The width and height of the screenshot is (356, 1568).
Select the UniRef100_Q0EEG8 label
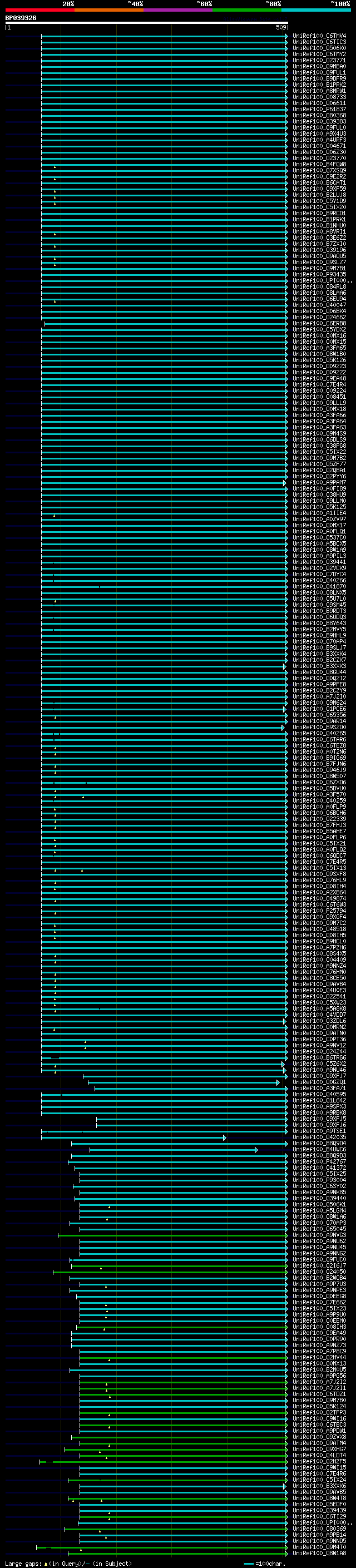coord(319,1296)
